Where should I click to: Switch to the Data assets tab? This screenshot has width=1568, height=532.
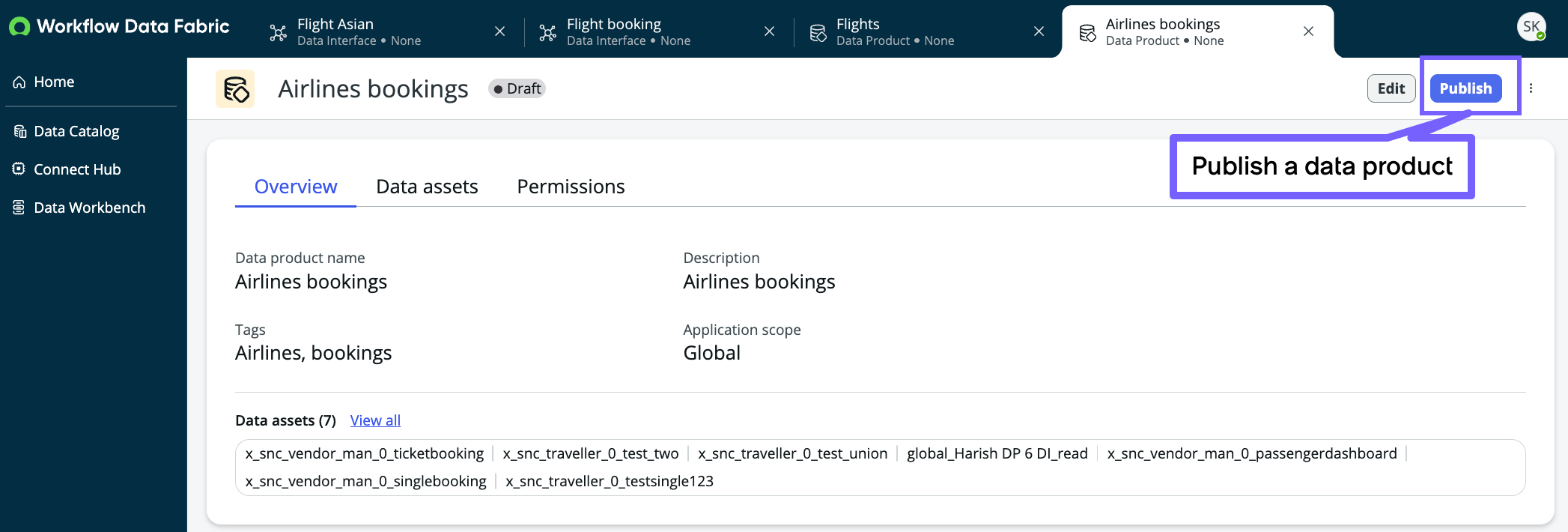click(x=427, y=187)
